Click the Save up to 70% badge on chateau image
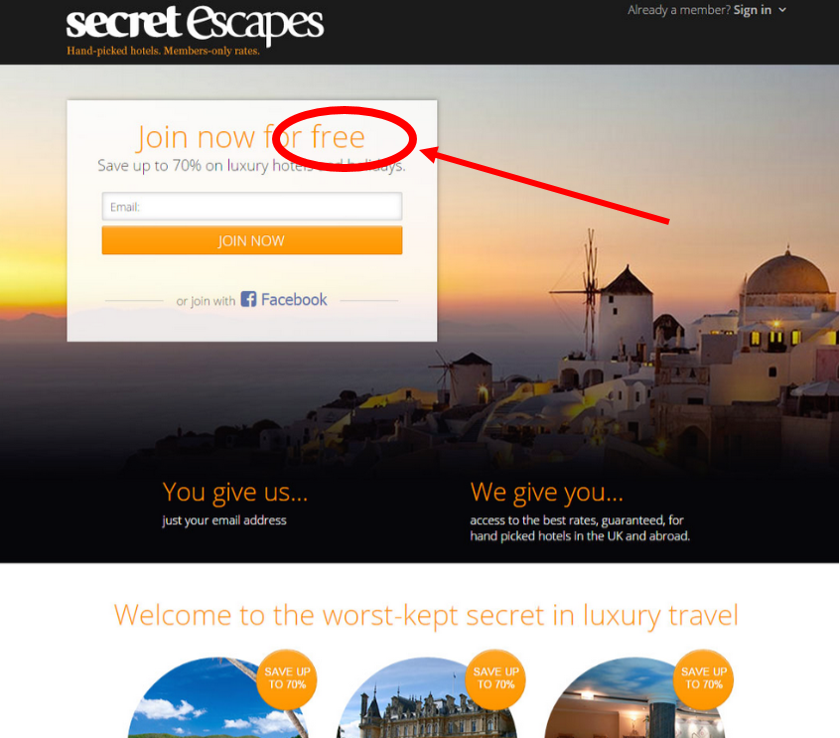The height and width of the screenshot is (738, 840). click(496, 679)
